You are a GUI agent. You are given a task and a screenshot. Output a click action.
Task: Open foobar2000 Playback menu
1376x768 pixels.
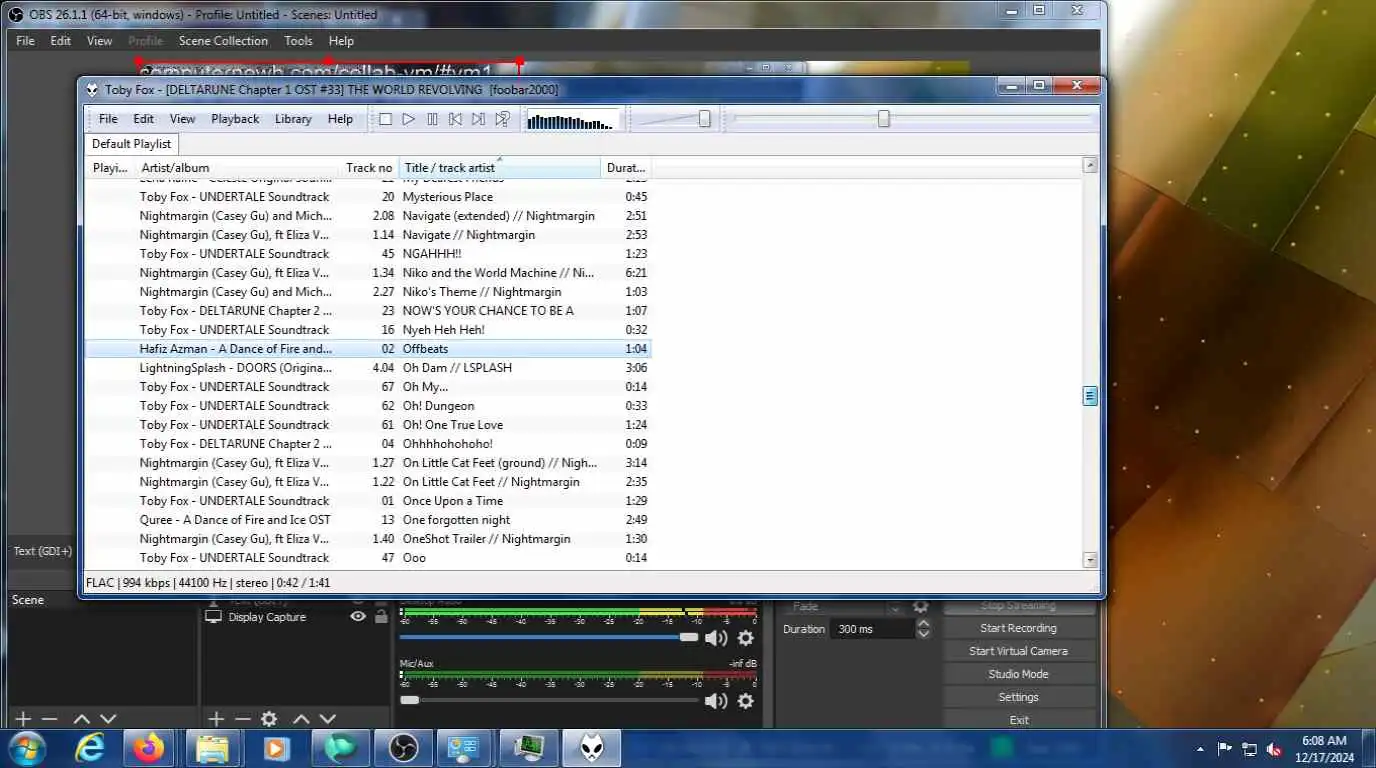pos(235,119)
